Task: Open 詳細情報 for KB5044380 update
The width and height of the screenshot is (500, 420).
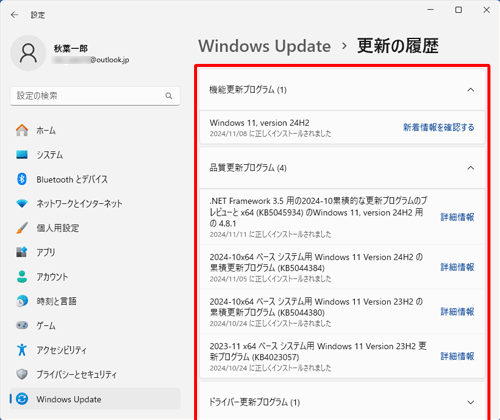Action: [x=457, y=312]
